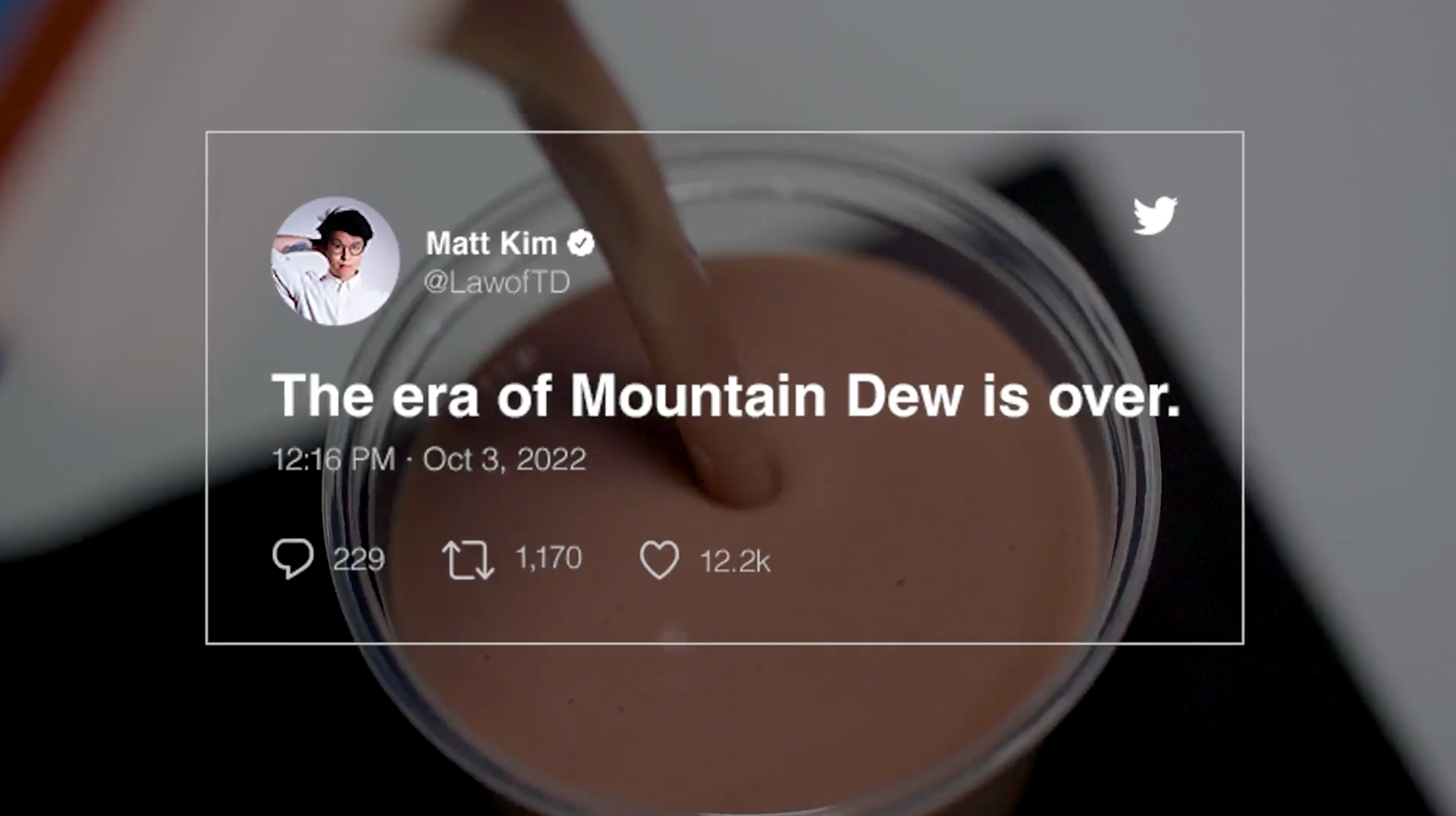Click where the pouring stream hits the drink

[x=739, y=485]
